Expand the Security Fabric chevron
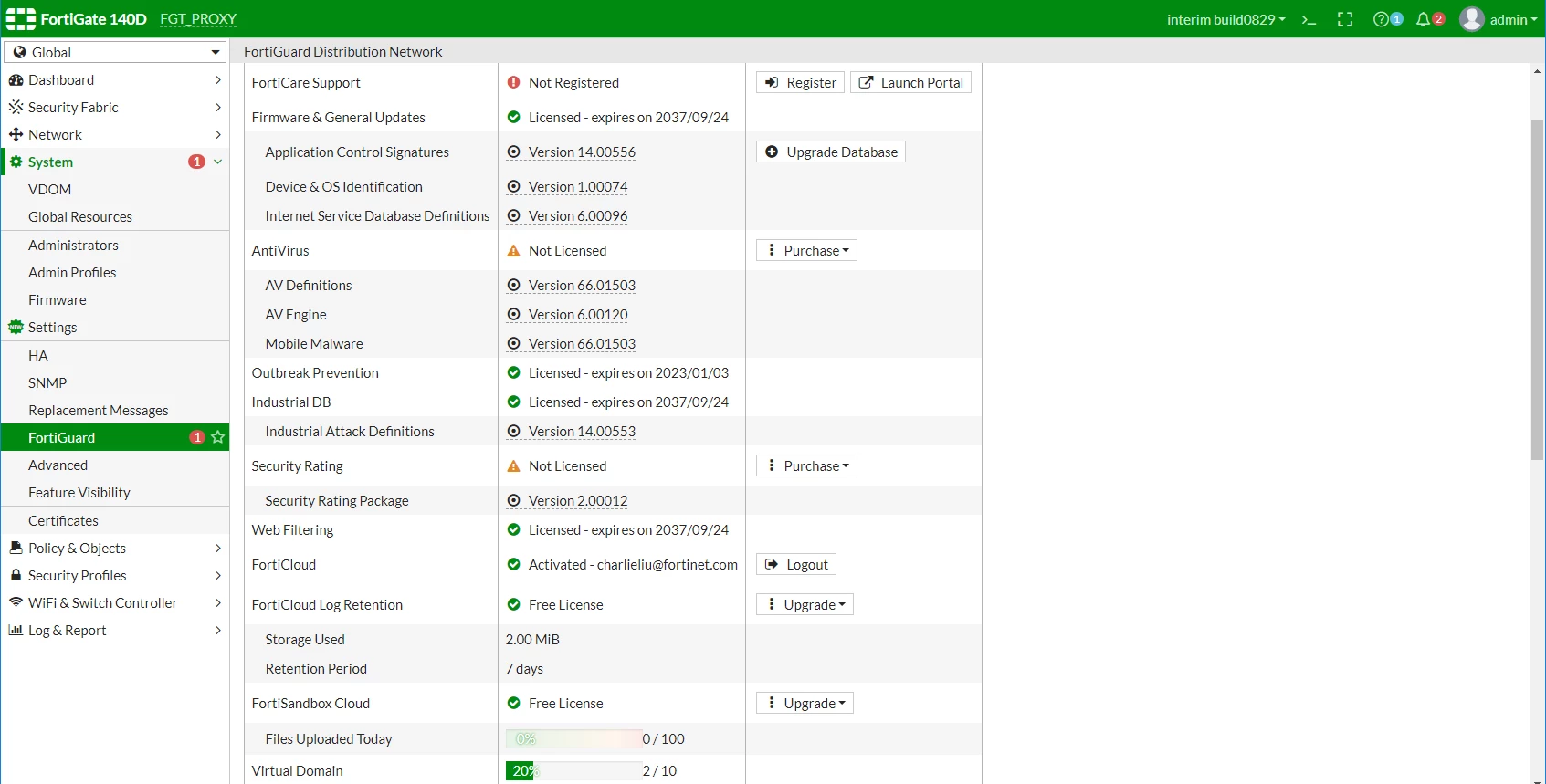 [x=218, y=107]
